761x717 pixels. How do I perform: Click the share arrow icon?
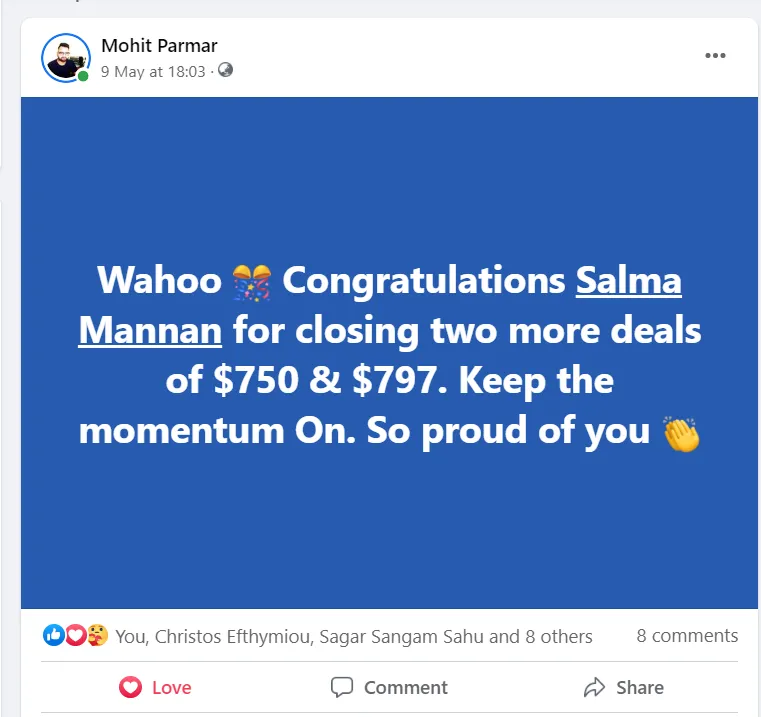[594, 687]
